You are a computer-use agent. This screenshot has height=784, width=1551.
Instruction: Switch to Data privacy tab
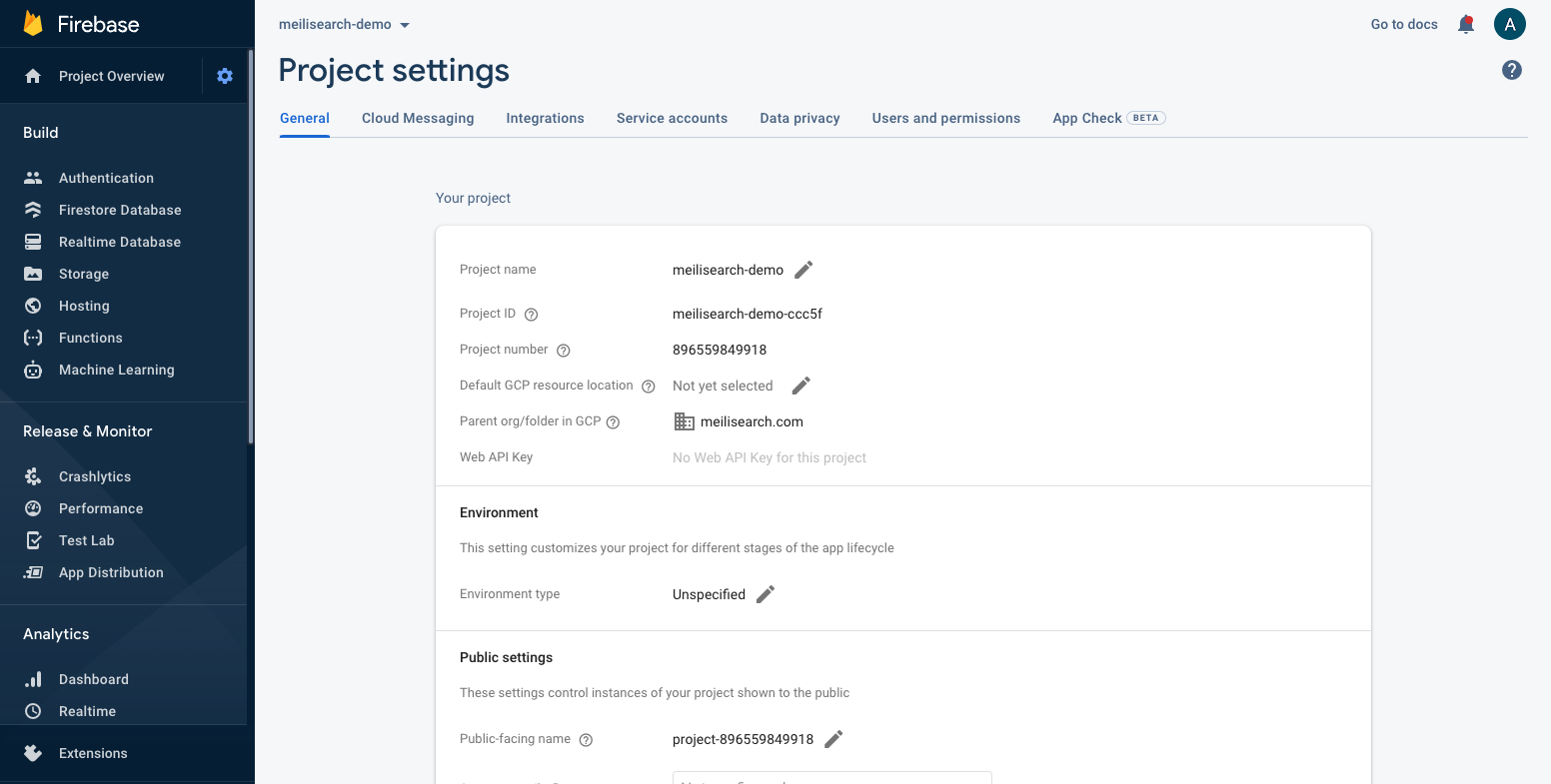pos(799,118)
